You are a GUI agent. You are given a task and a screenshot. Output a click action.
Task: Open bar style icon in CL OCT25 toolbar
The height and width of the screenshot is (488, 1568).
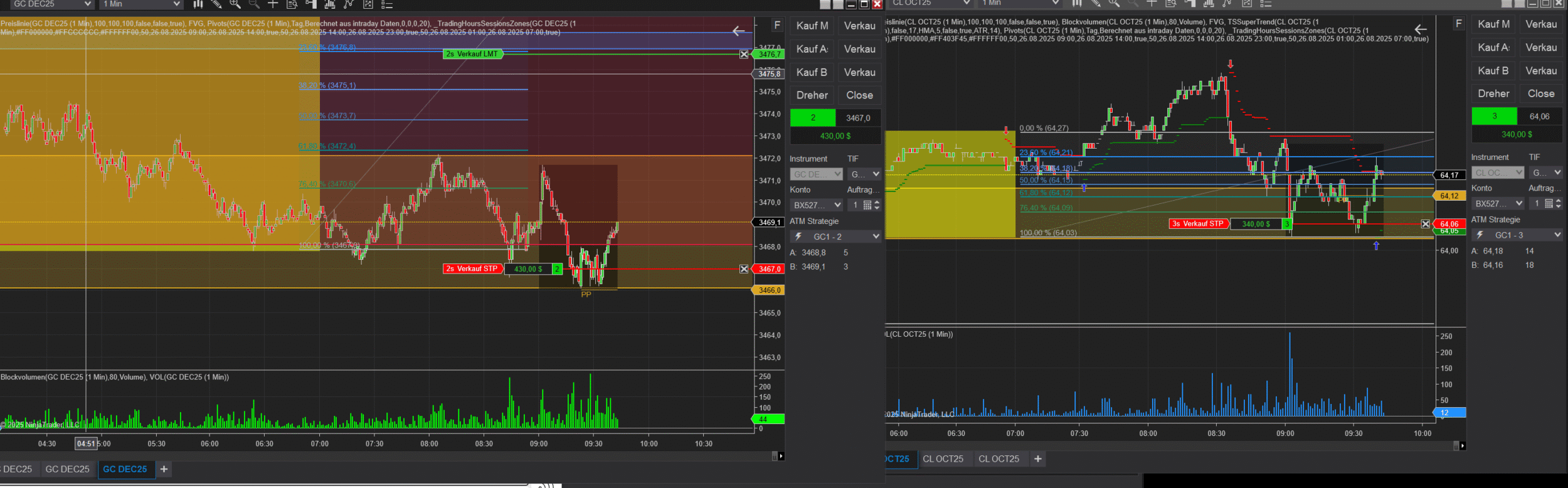[1077, 3]
